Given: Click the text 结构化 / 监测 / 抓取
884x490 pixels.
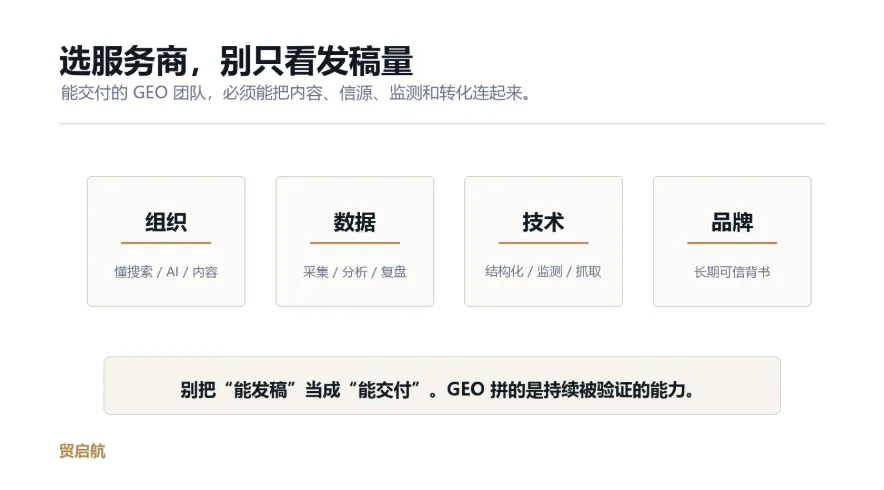Looking at the screenshot, I should (x=543, y=272).
